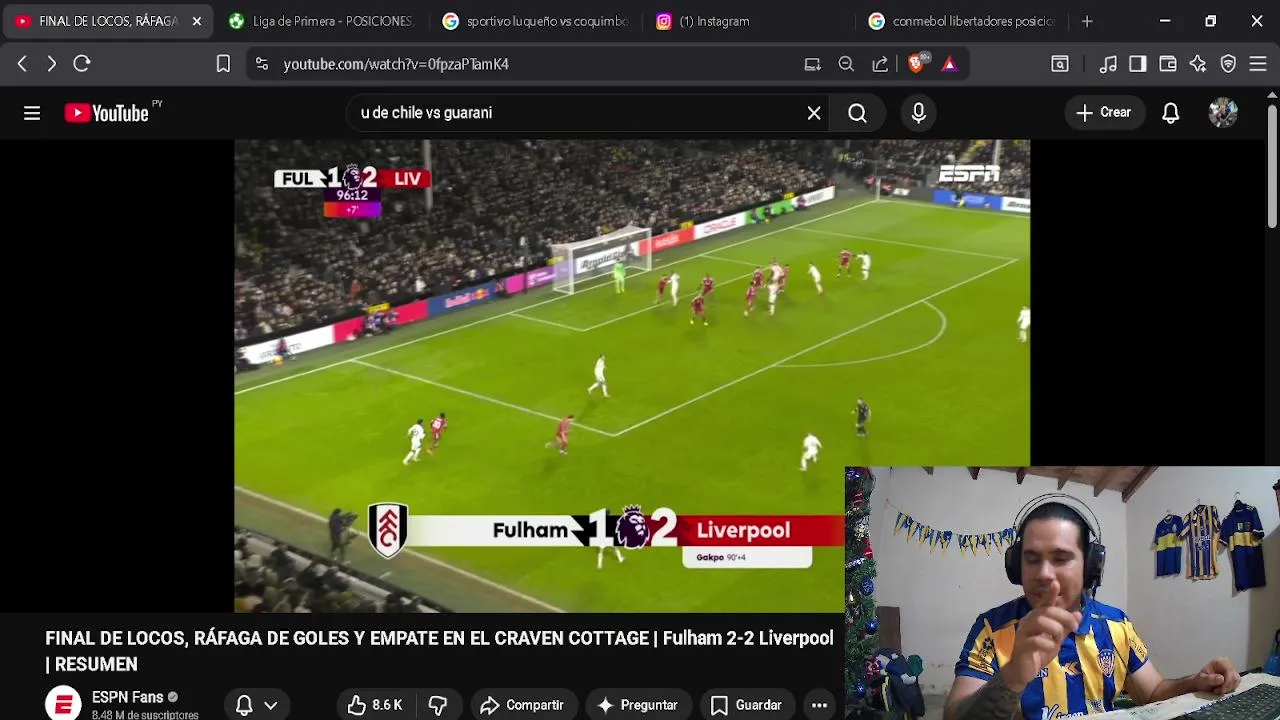Open the Brave Wallet icon
Image resolution: width=1280 pixels, height=720 pixels.
click(x=1168, y=64)
